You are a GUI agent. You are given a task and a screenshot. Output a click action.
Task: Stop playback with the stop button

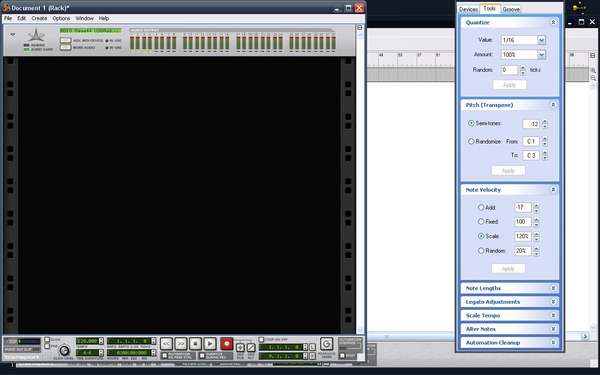pos(195,343)
